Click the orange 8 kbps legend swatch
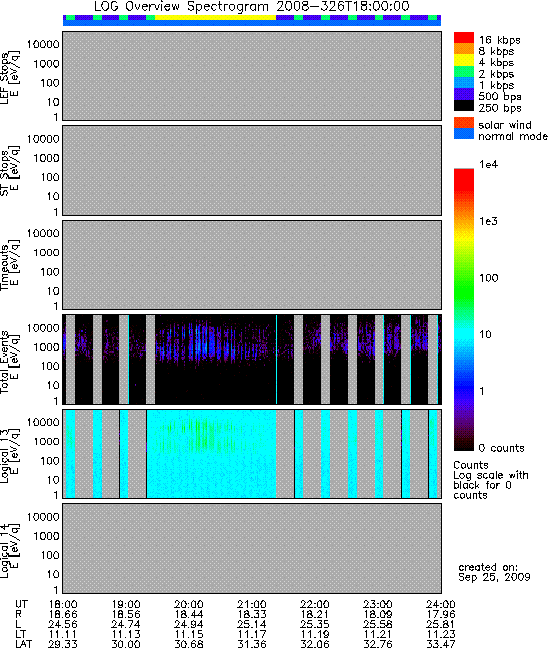This screenshot has width=548, height=648. [464, 49]
